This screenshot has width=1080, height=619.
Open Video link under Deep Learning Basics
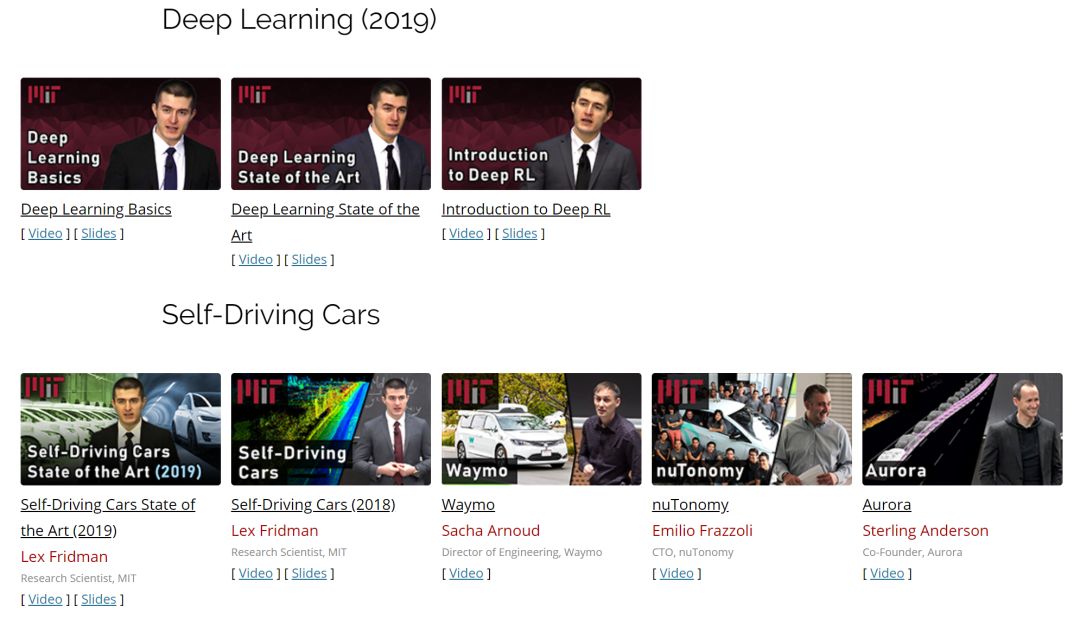[x=45, y=233]
